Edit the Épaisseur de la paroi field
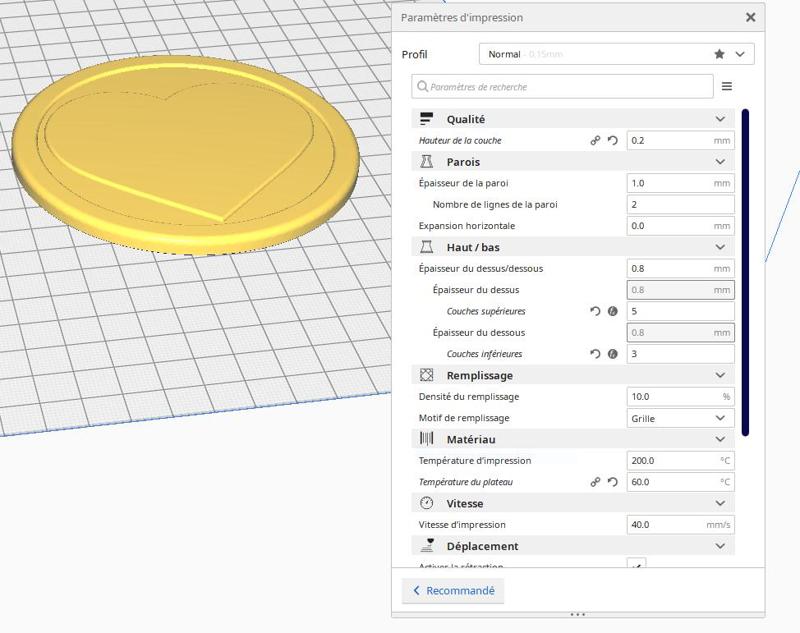Screen dimensions: 800x633 pos(680,183)
